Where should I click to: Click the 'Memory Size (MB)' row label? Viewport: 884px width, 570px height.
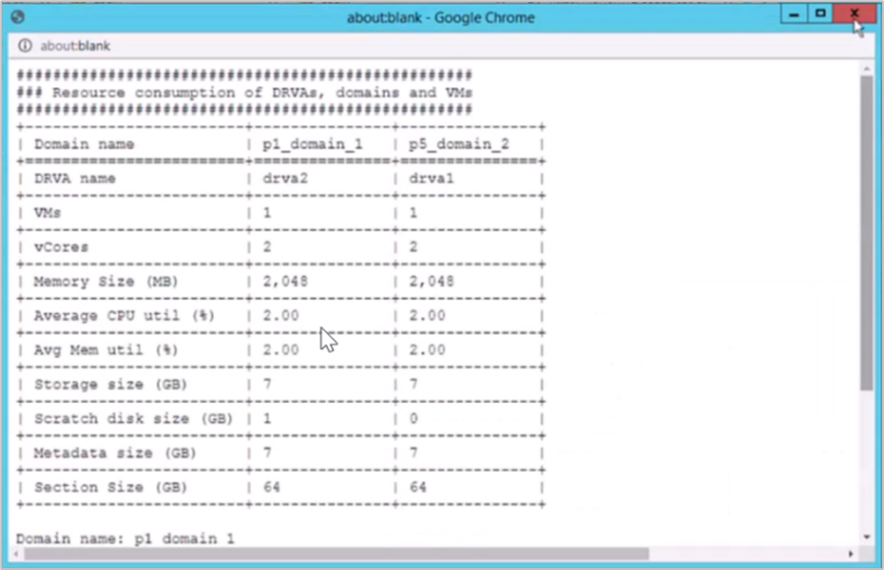(x=106, y=282)
